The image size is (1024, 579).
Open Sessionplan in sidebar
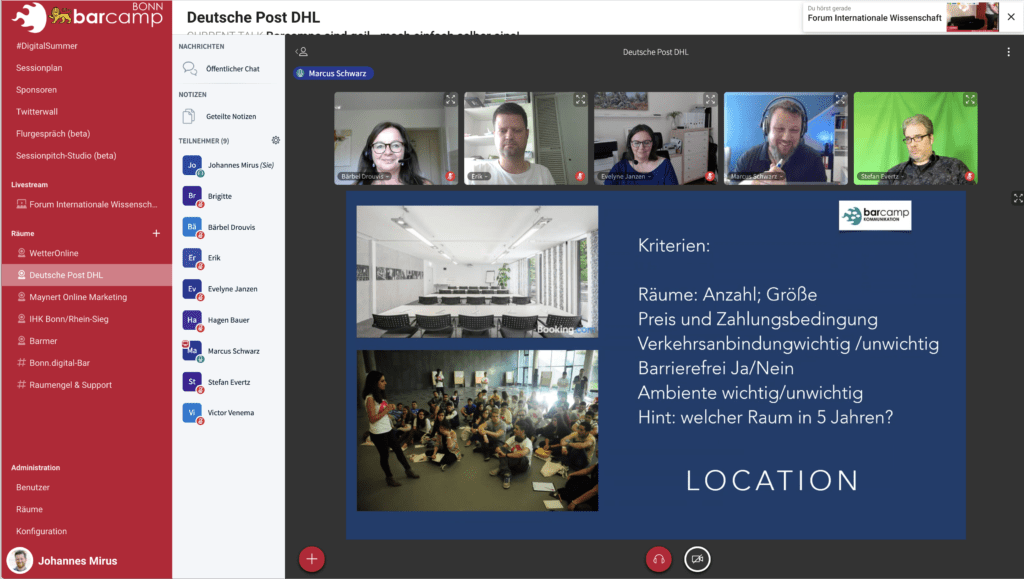click(39, 68)
